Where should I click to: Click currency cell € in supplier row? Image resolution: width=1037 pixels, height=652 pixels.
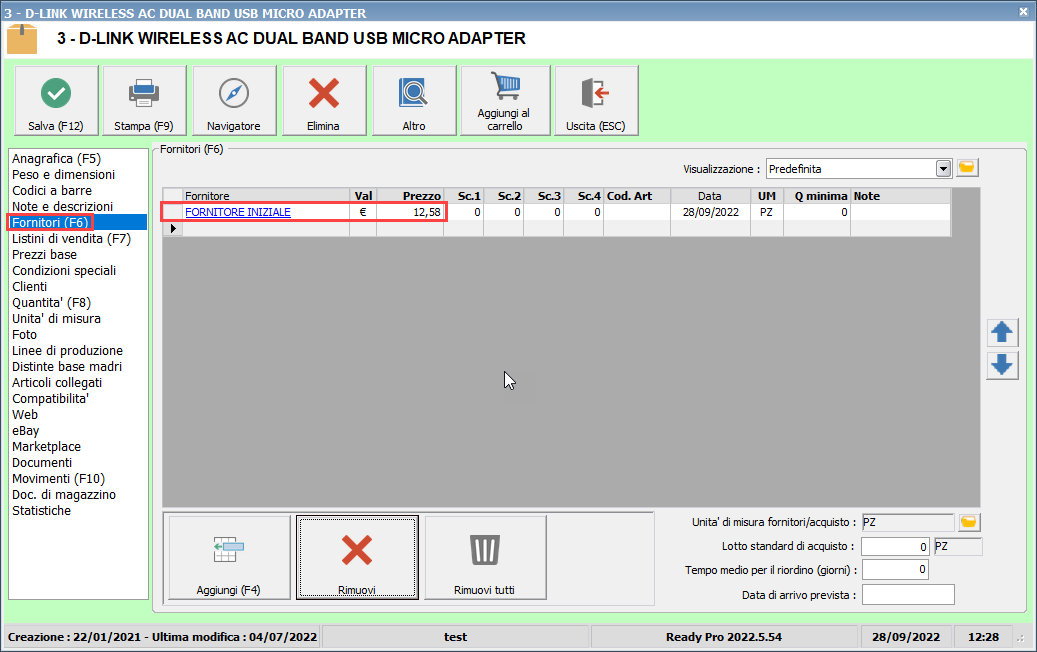[x=363, y=212]
